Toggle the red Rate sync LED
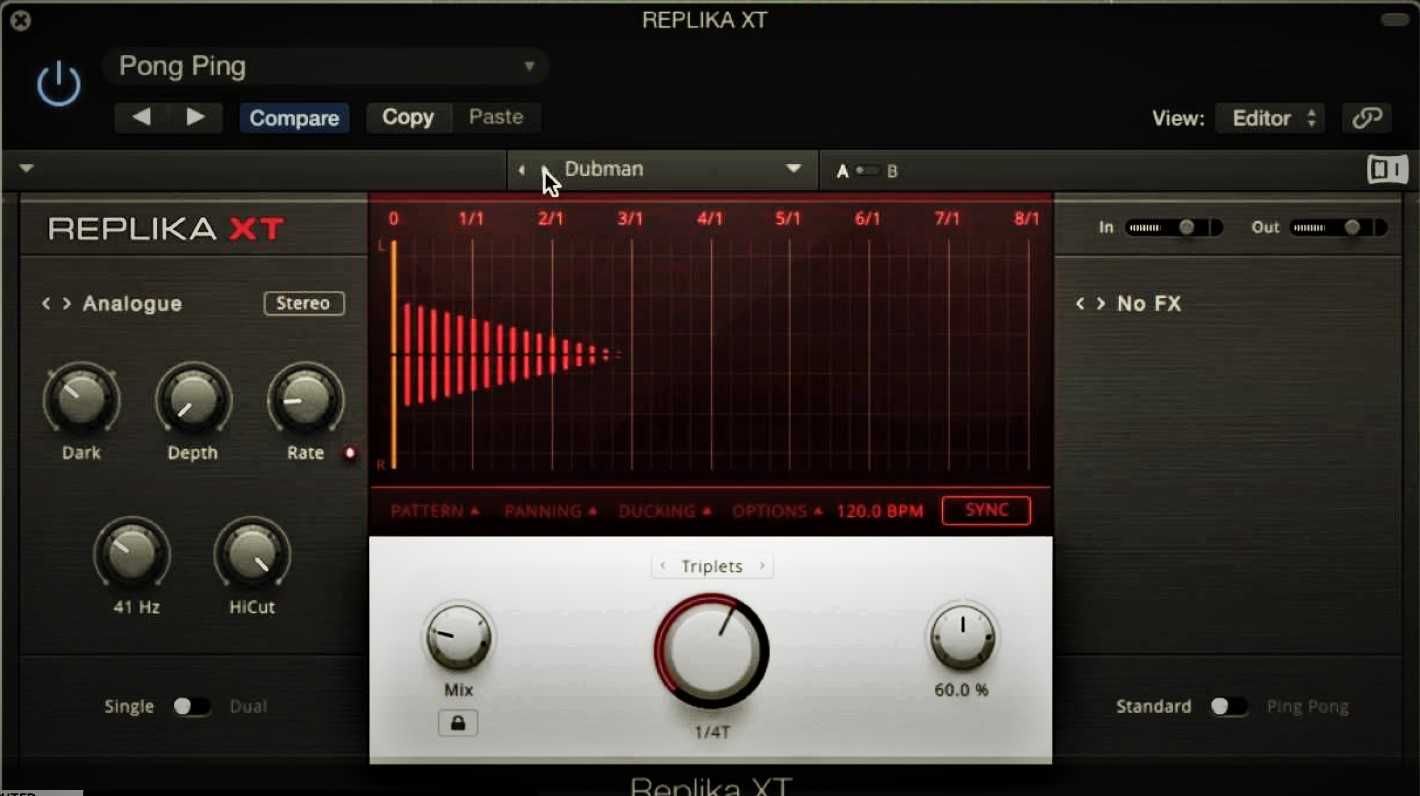 point(350,453)
